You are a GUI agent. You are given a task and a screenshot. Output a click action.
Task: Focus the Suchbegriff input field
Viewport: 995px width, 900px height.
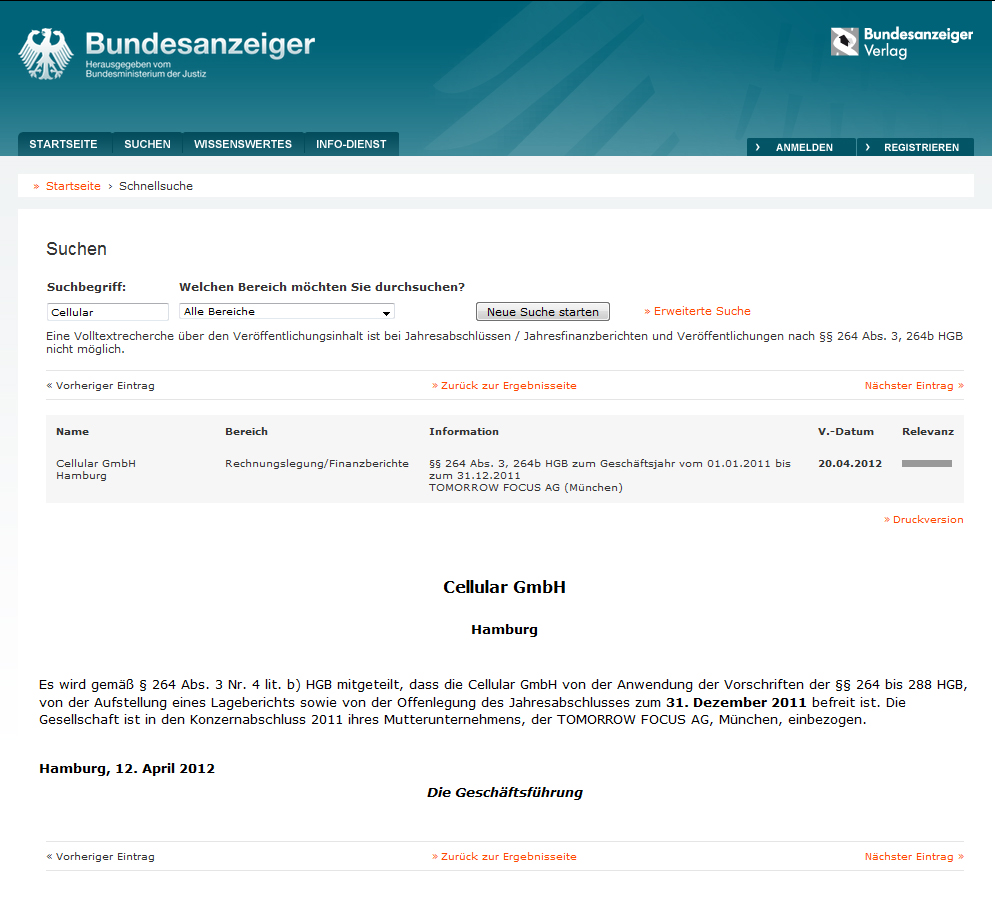(108, 312)
